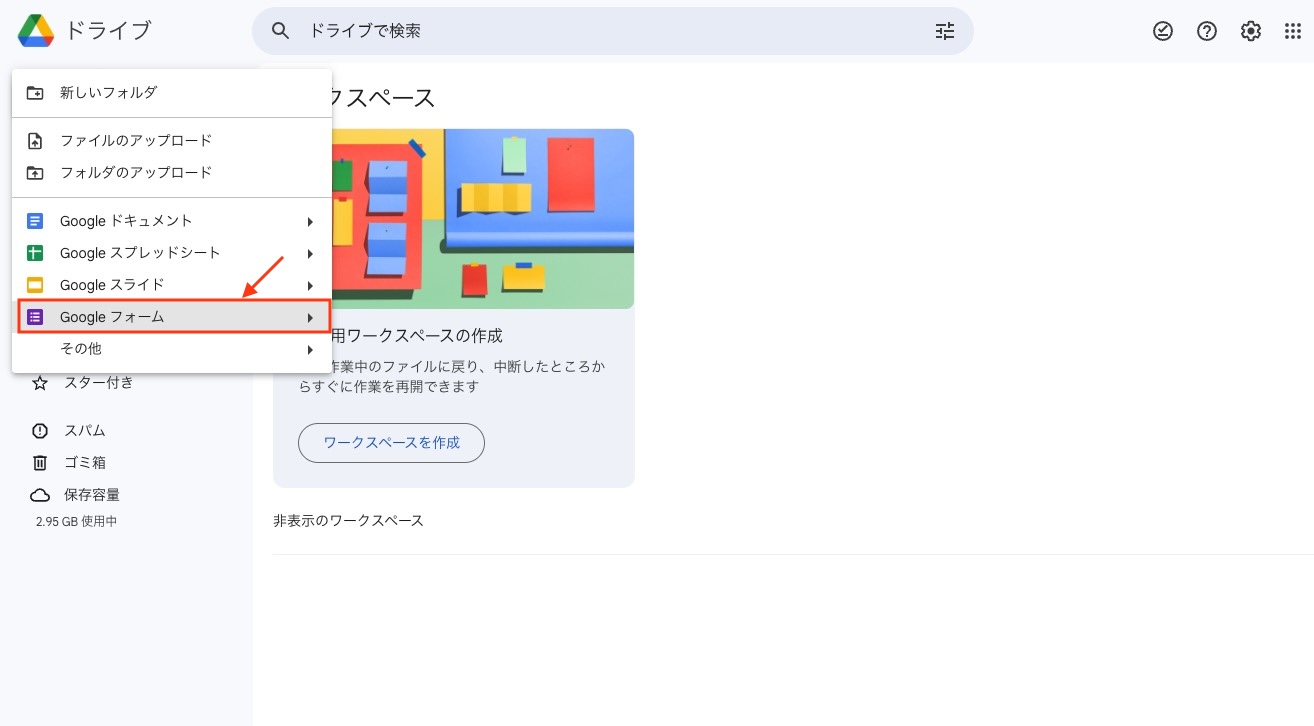Image resolution: width=1314 pixels, height=726 pixels.
Task: Click the spam warning icon
Action: [40, 431]
